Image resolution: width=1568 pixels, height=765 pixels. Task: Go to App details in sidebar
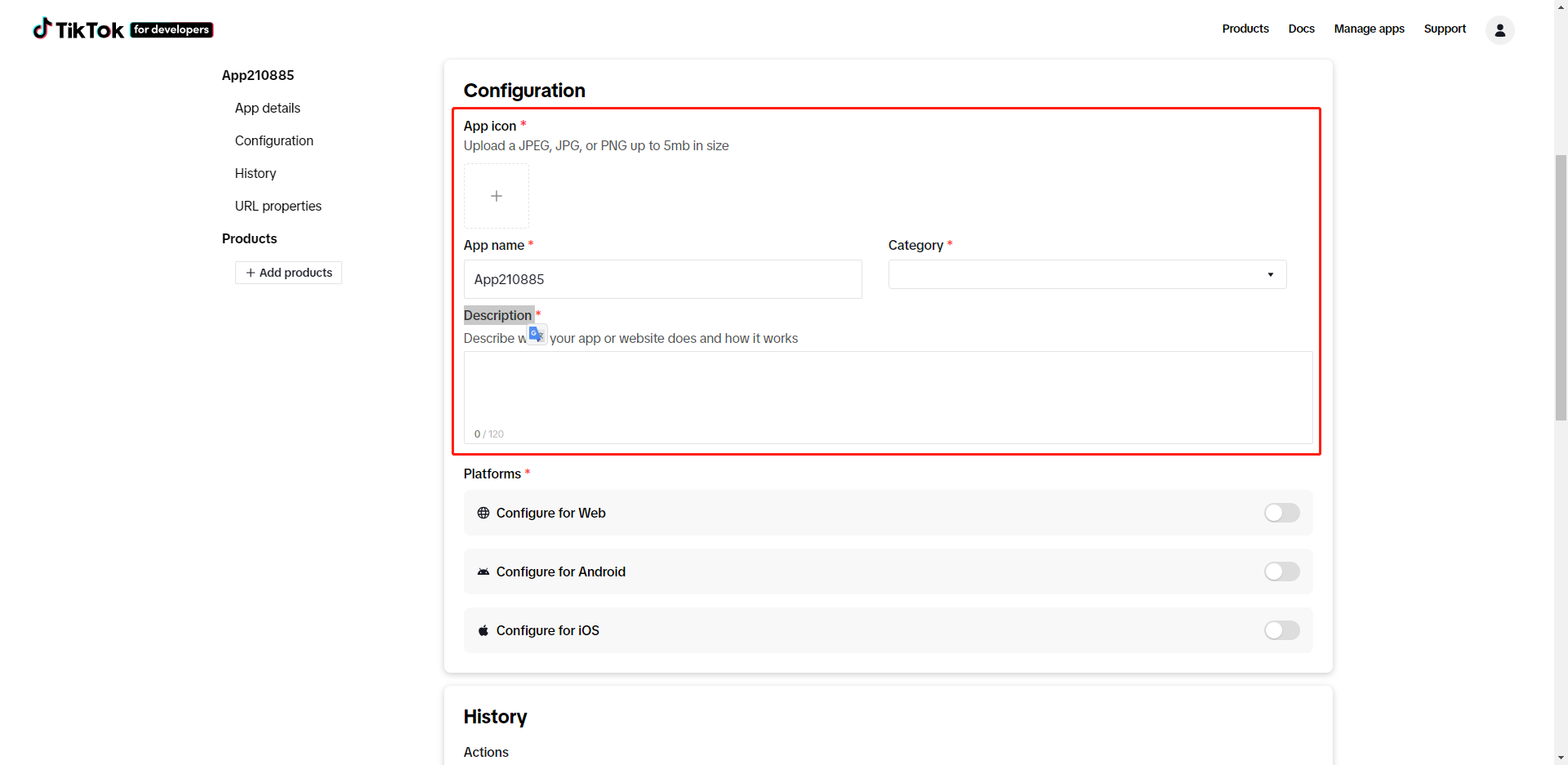[x=268, y=108]
